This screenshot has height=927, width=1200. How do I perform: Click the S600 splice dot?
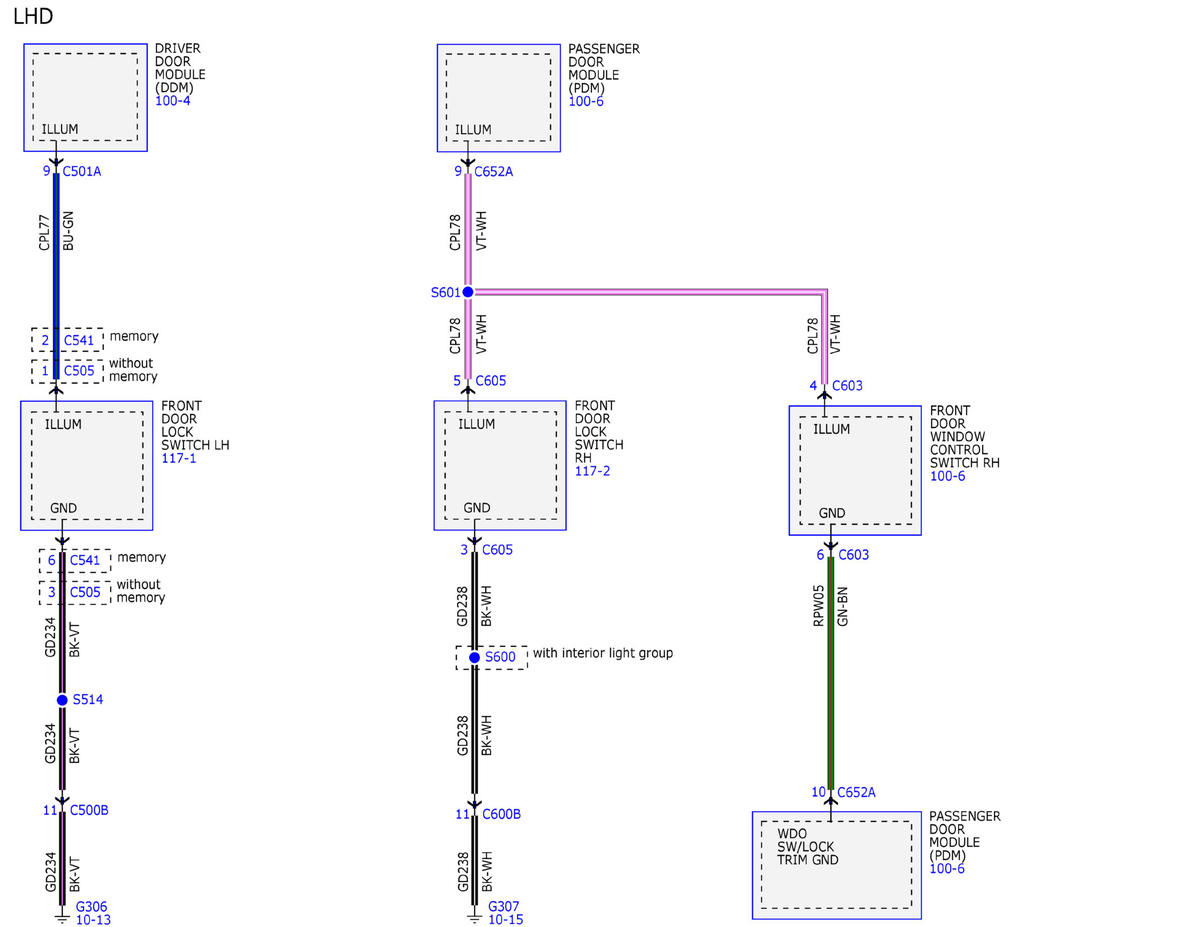pyautogui.click(x=474, y=657)
